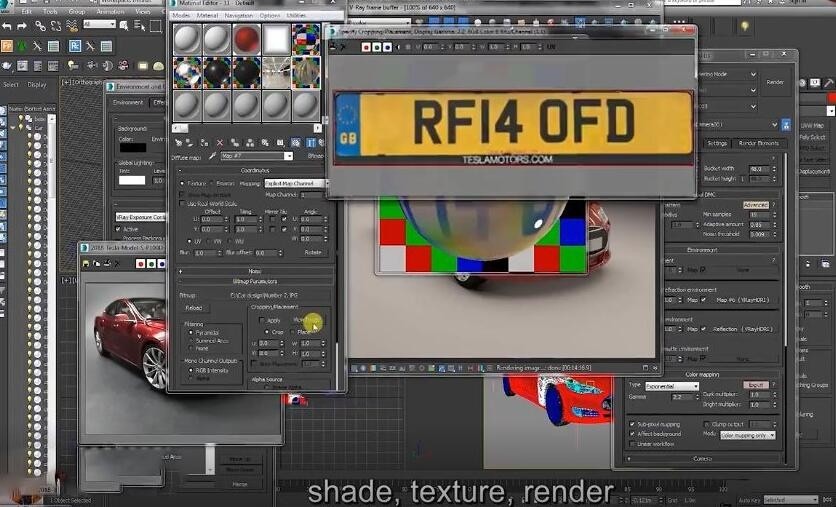The width and height of the screenshot is (836, 507).
Task: Select Pyramidal filtering radio button
Action: pos(191,332)
